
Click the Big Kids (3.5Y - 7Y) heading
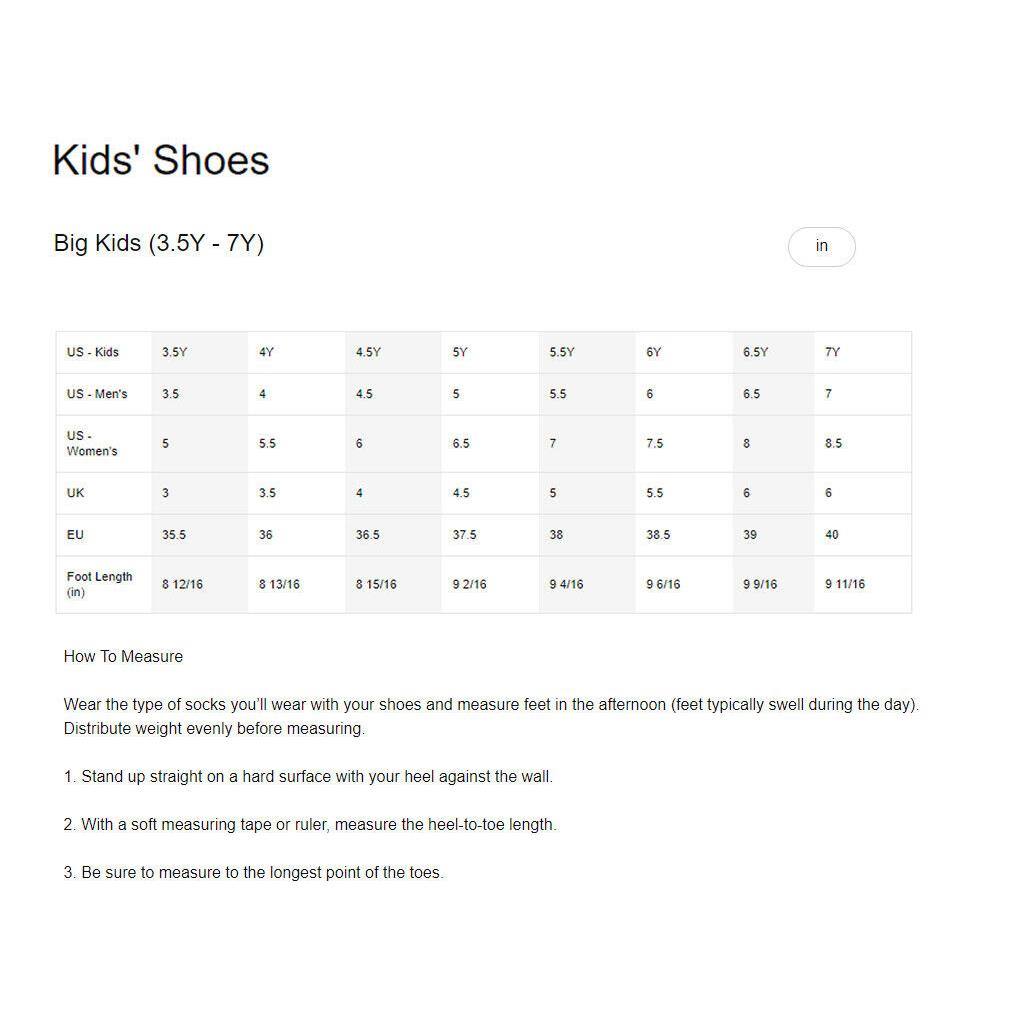(x=159, y=244)
